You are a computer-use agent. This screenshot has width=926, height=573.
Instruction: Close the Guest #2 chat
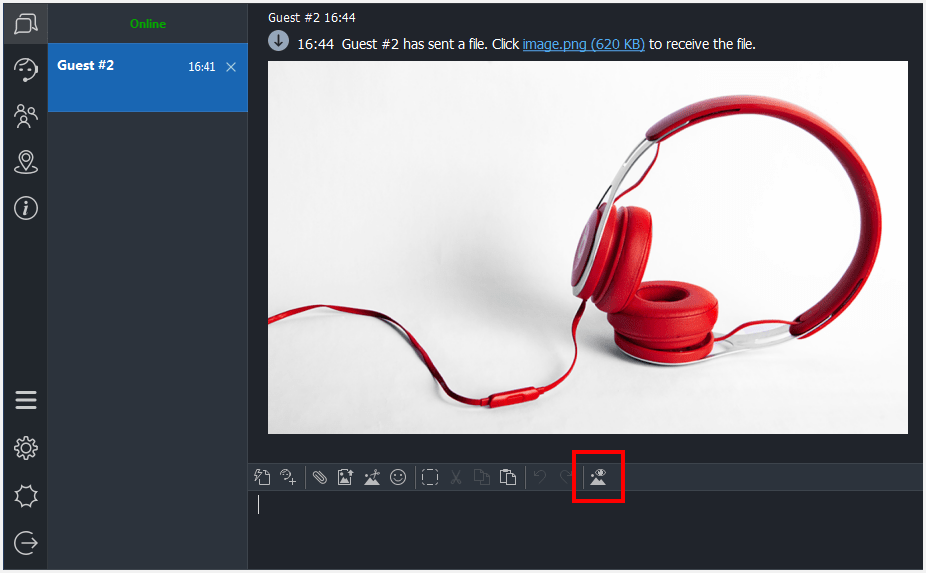[x=231, y=67]
